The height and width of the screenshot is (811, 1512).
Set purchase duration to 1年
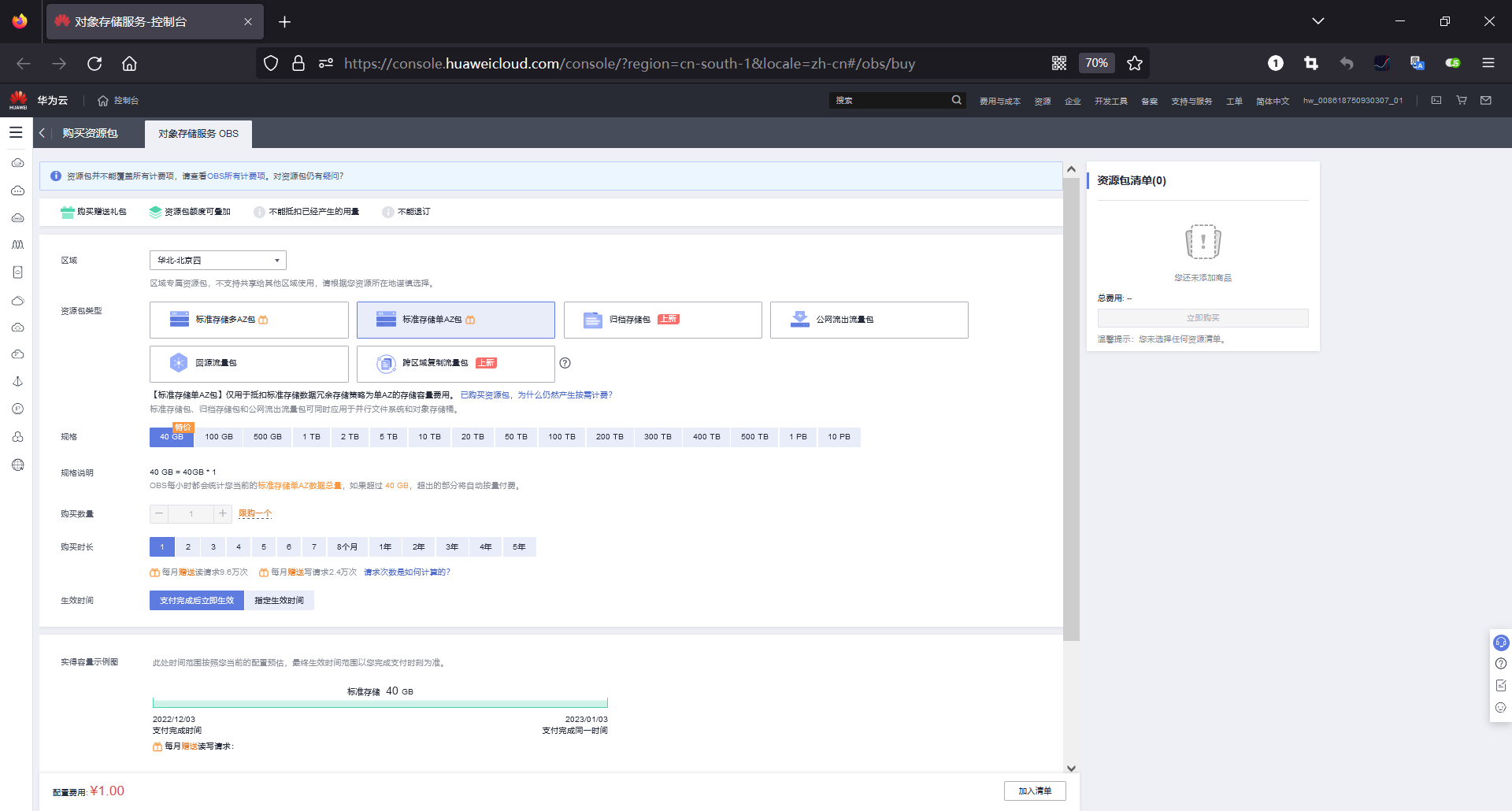(x=385, y=547)
